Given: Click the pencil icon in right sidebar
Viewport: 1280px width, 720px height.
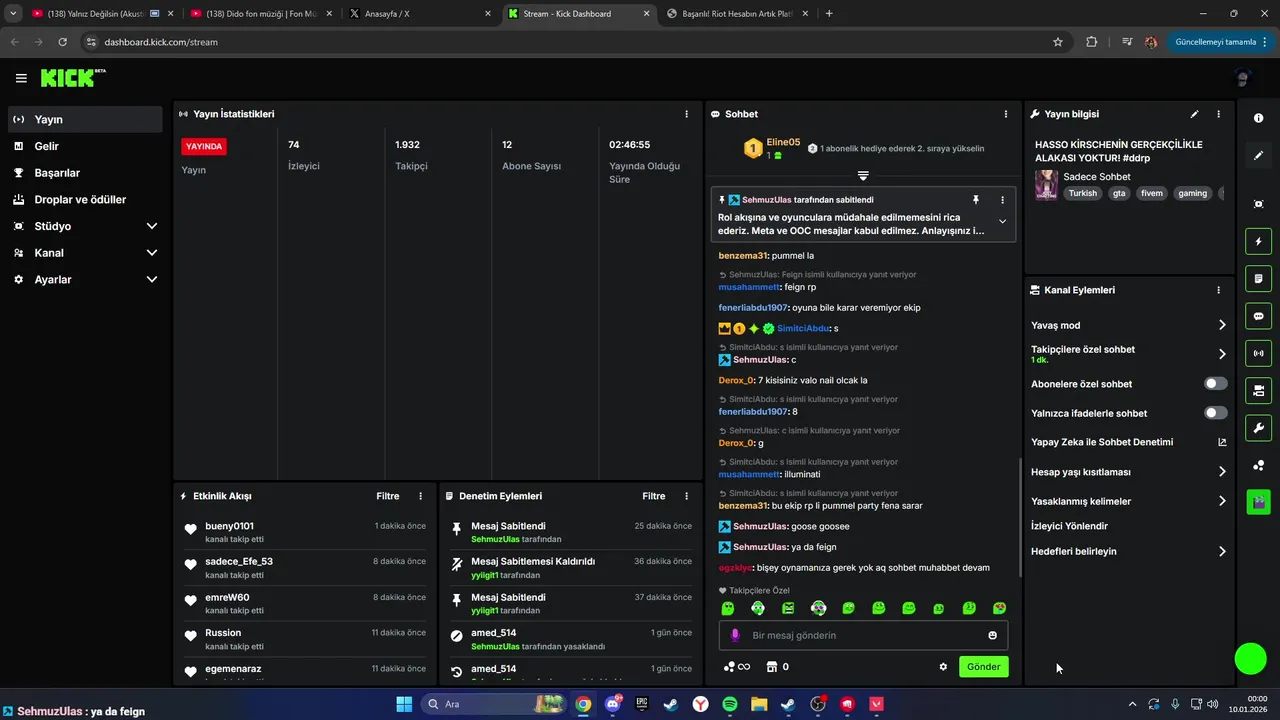Looking at the screenshot, I should [x=1258, y=156].
